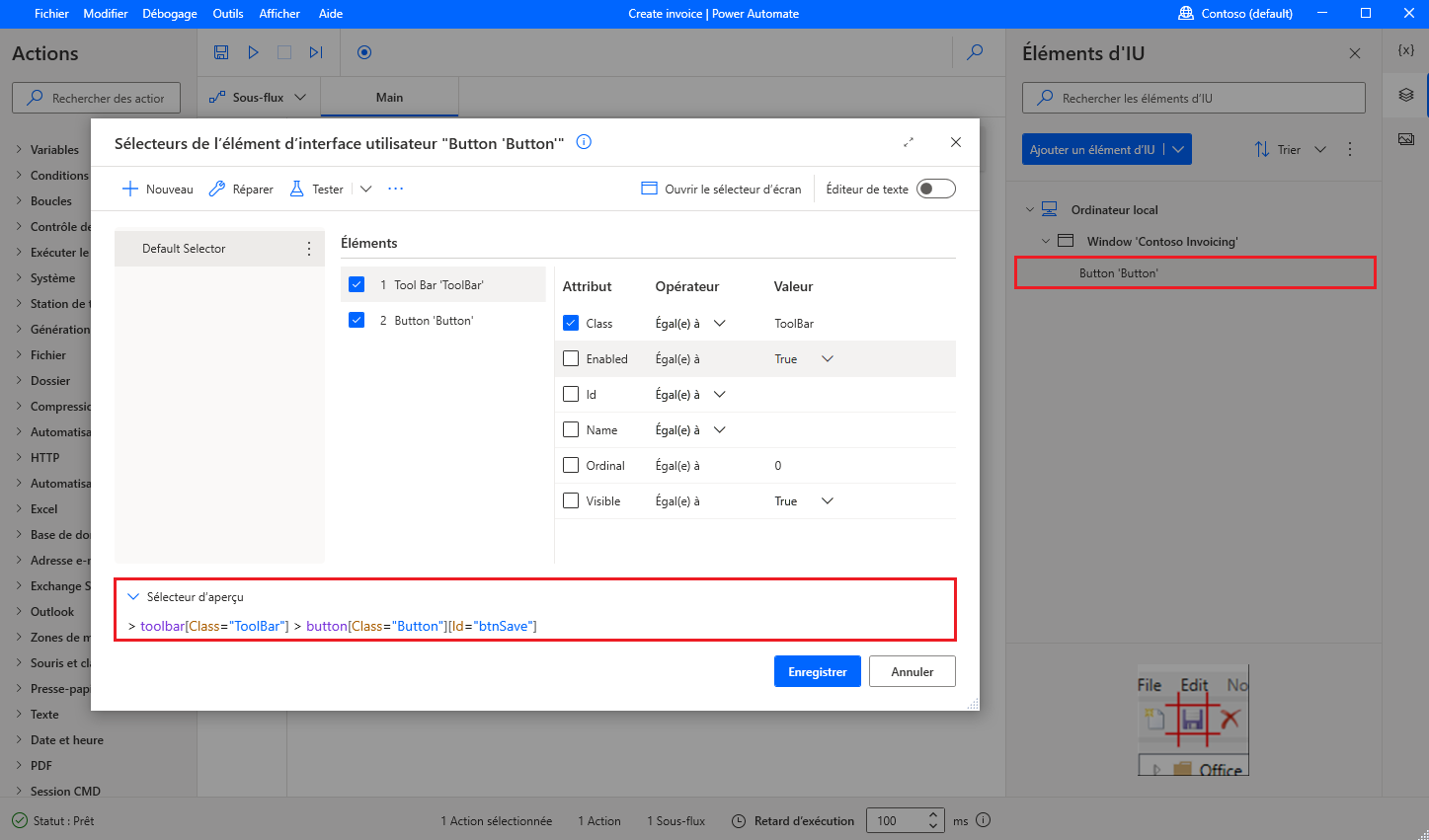This screenshot has width=1429, height=840.
Task: Open the Modifier menu
Action: (x=106, y=14)
